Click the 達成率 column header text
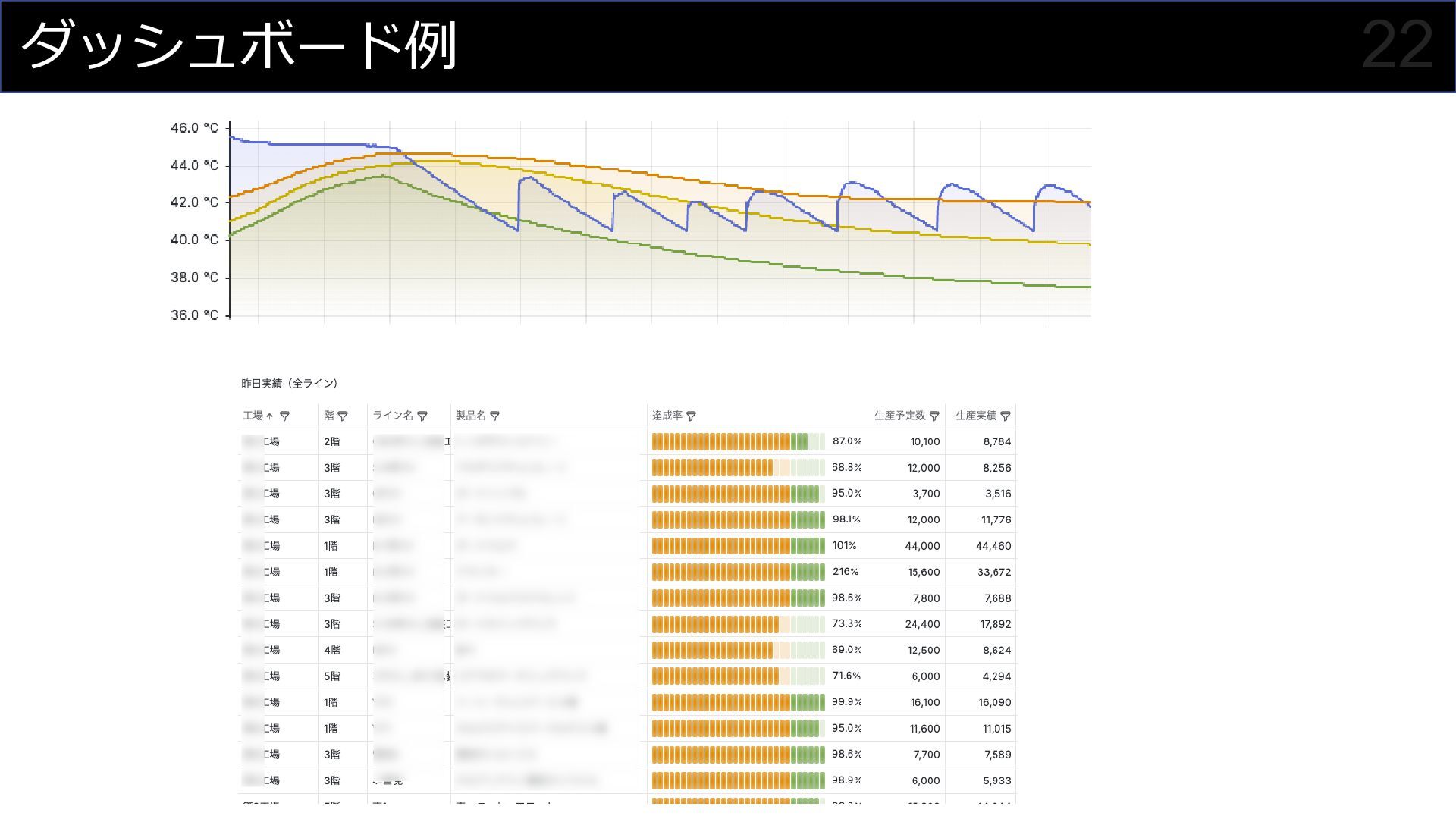1456x819 pixels. [x=667, y=416]
